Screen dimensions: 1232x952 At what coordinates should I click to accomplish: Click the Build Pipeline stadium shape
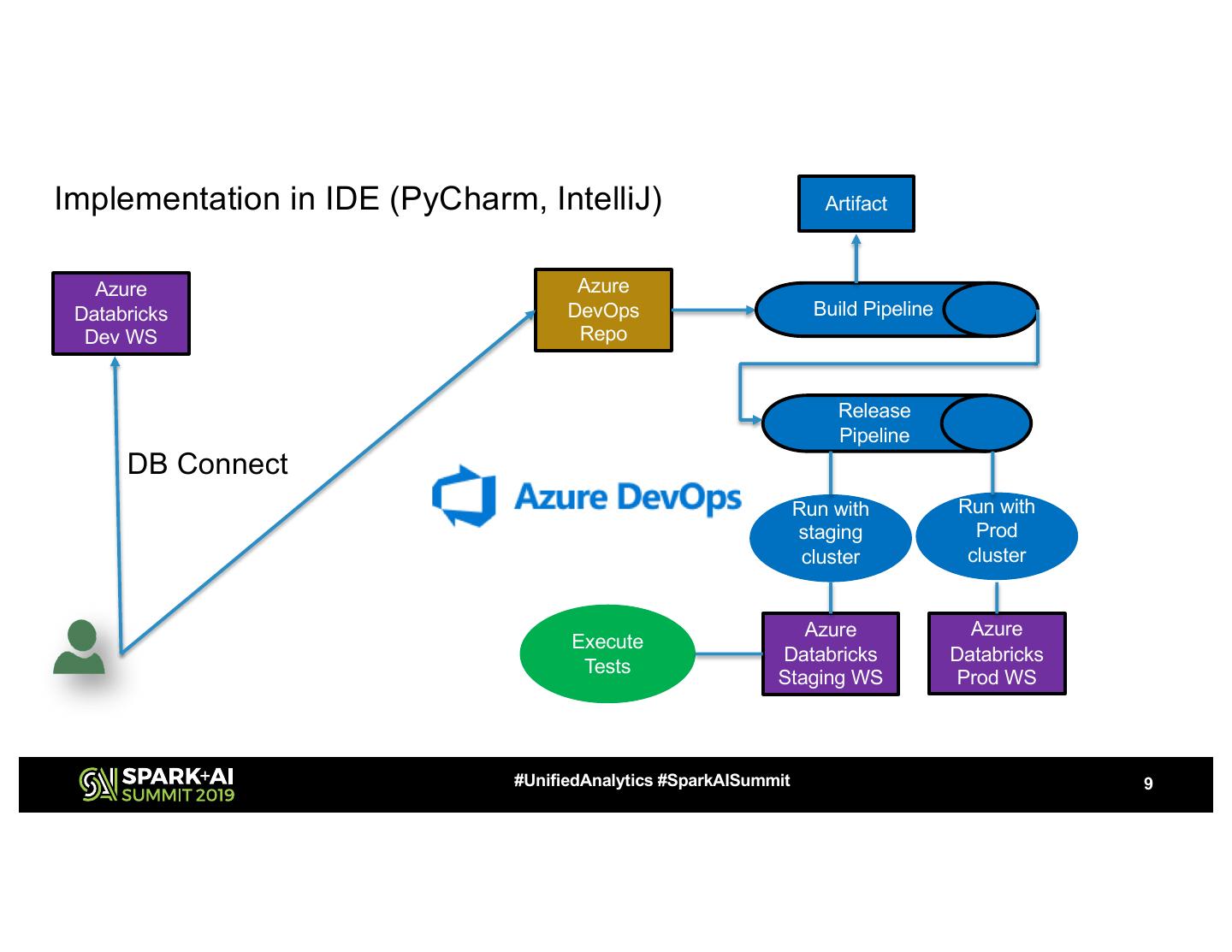tap(873, 309)
